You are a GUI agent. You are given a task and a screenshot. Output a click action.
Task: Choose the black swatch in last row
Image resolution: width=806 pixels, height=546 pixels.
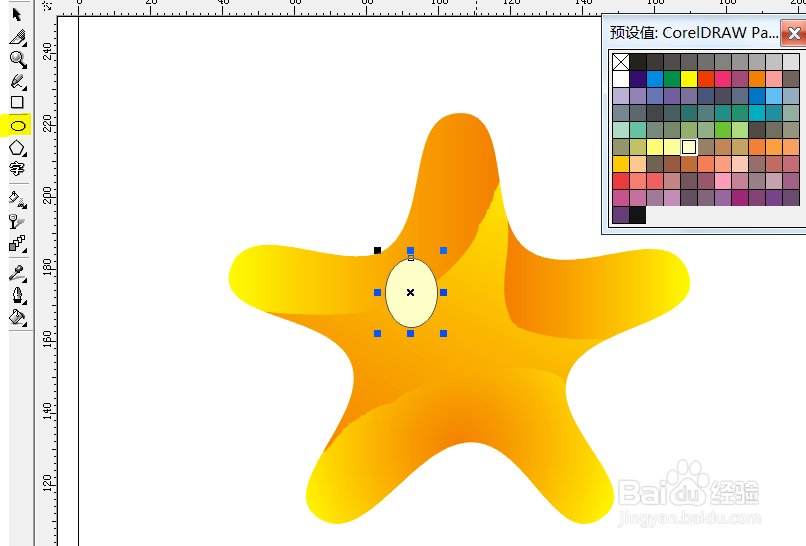point(638,215)
